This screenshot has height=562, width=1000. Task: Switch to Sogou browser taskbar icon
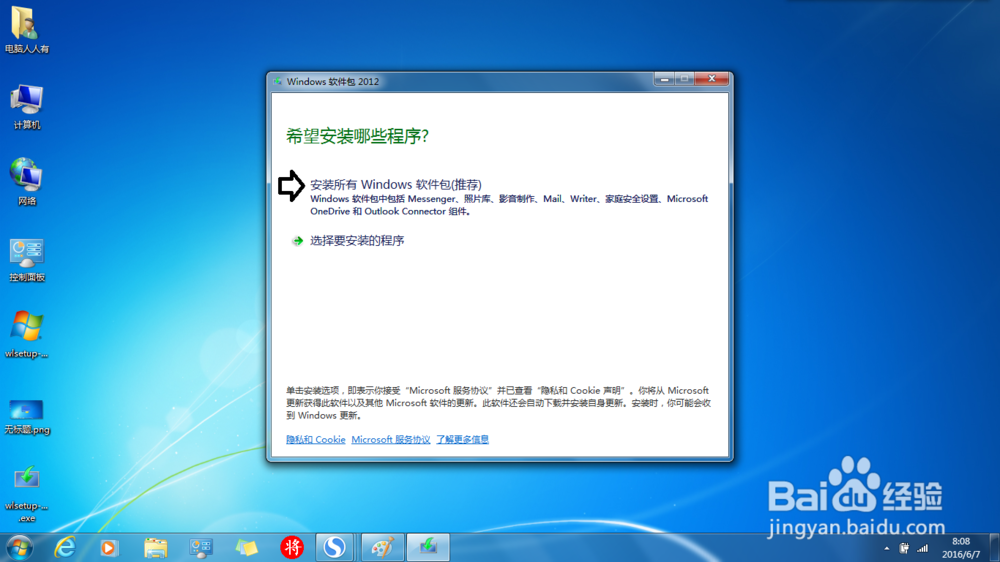pos(334,547)
